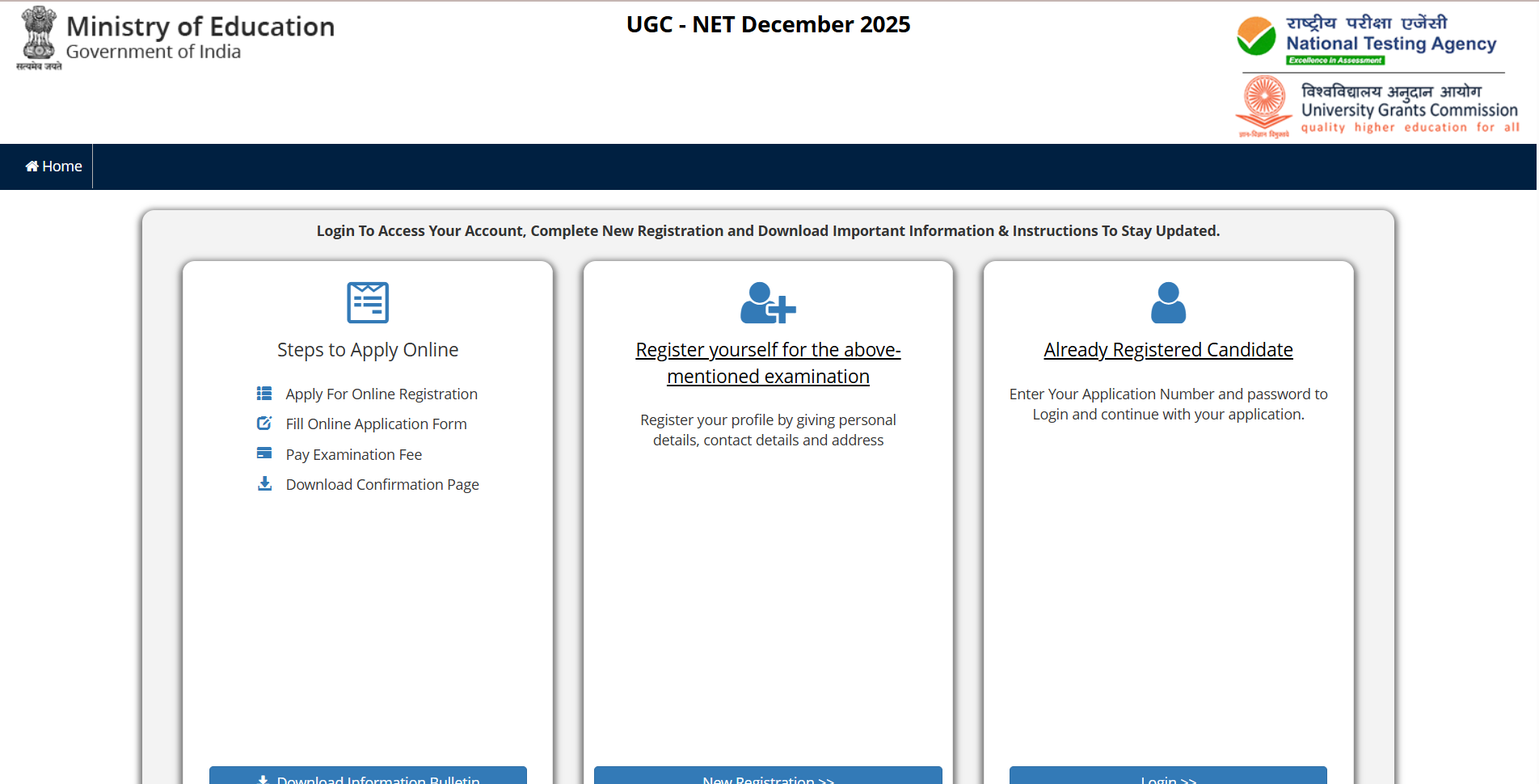The height and width of the screenshot is (784, 1539).
Task: Click the Home icon in navigation bar
Action: click(32, 166)
